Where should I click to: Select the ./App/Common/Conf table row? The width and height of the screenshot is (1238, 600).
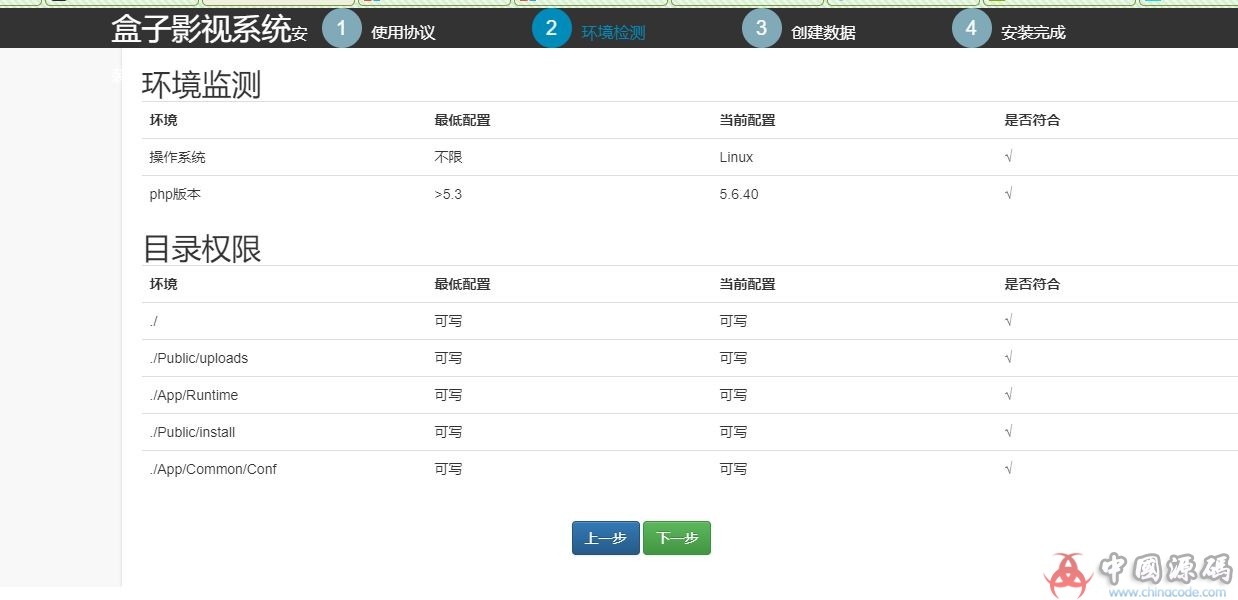click(x=212, y=468)
